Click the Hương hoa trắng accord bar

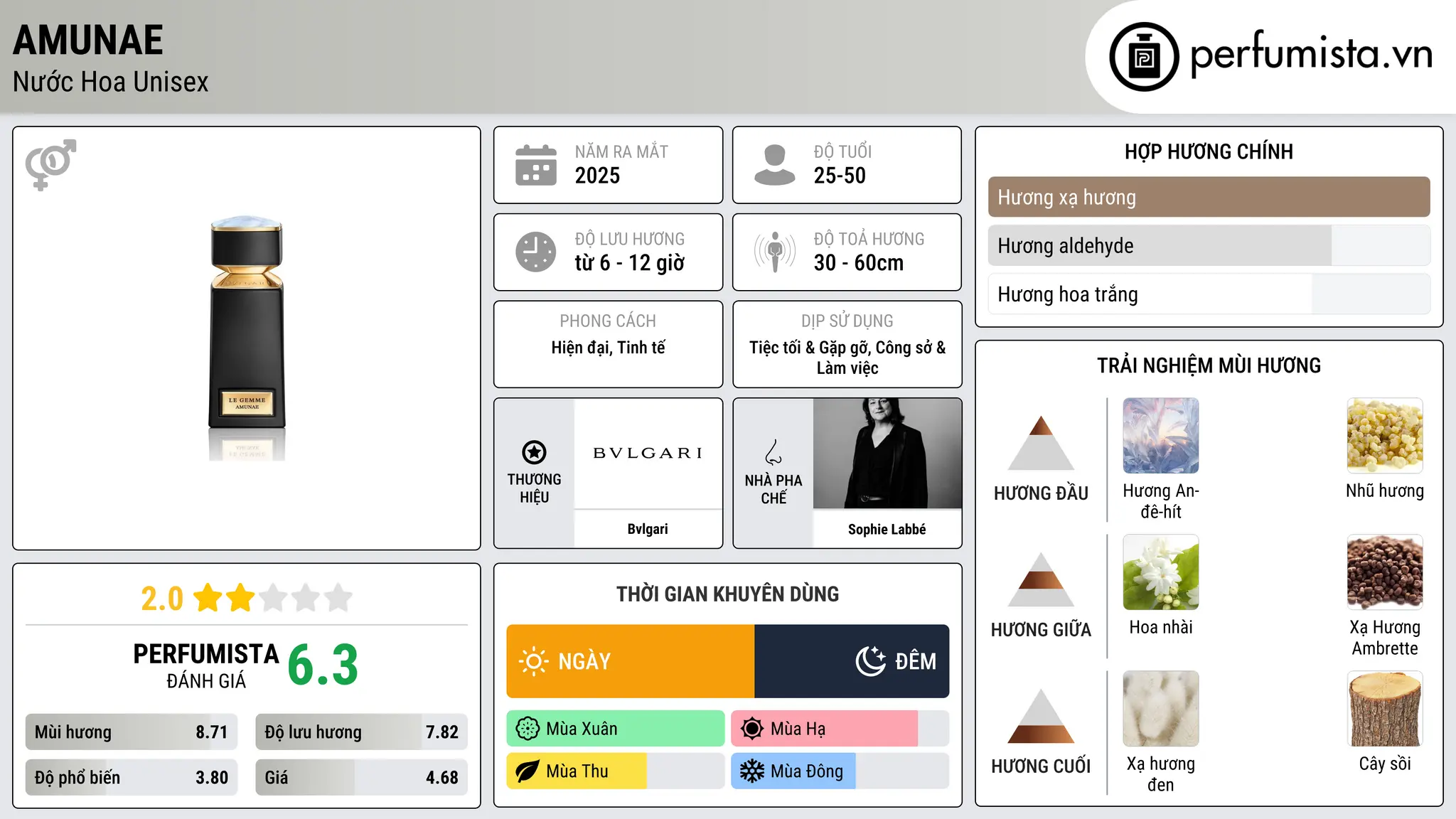pyautogui.click(x=1209, y=294)
